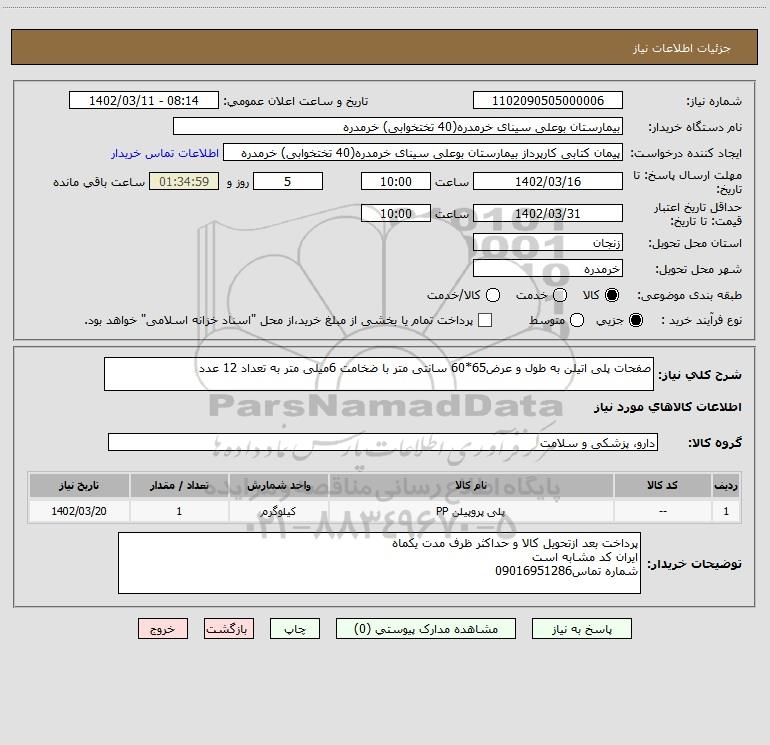This screenshot has width=770, height=745.
Task: Click the quantity cell in the پلی پروپیلن row
Action: 179,511
